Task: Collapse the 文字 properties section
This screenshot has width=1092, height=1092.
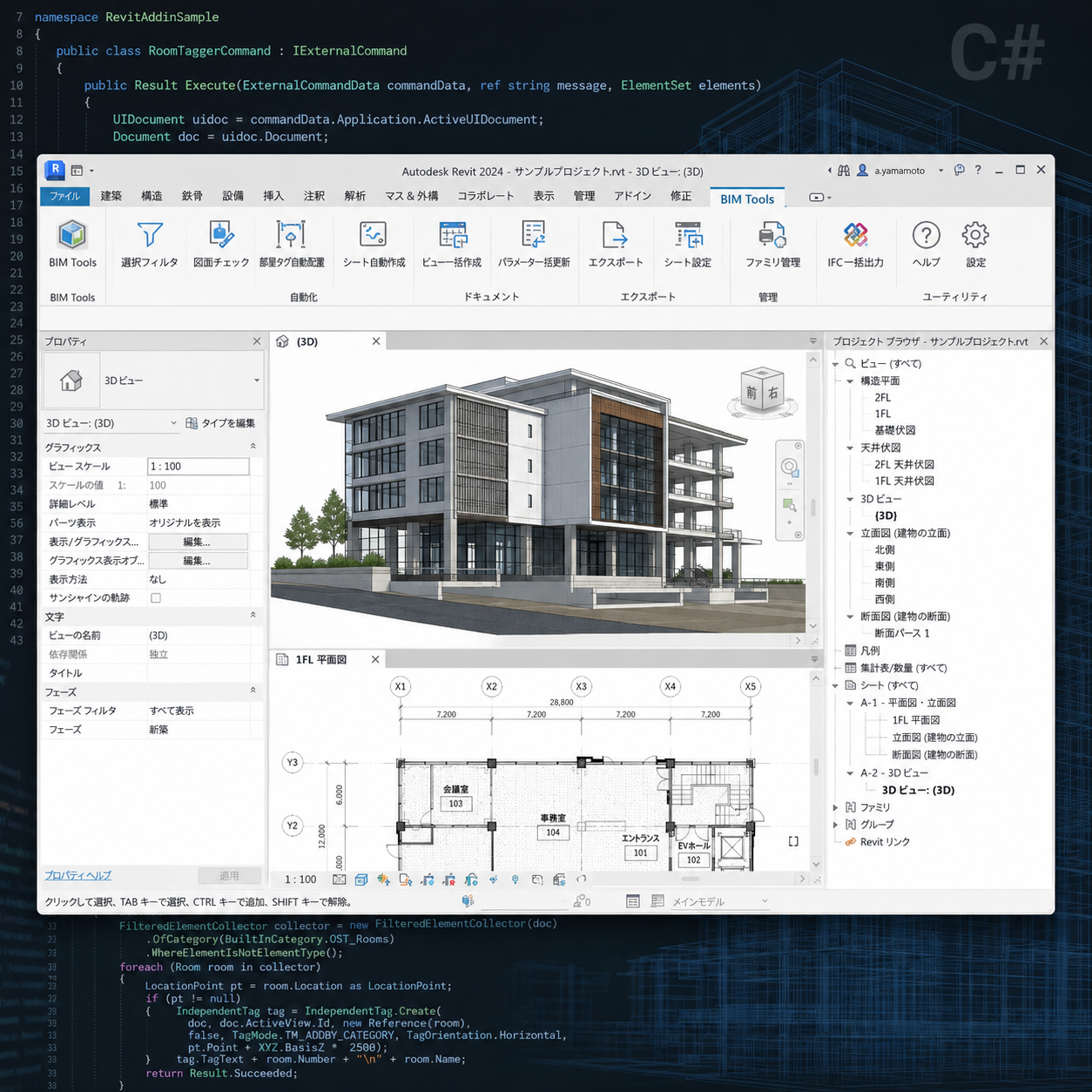Action: tap(253, 616)
